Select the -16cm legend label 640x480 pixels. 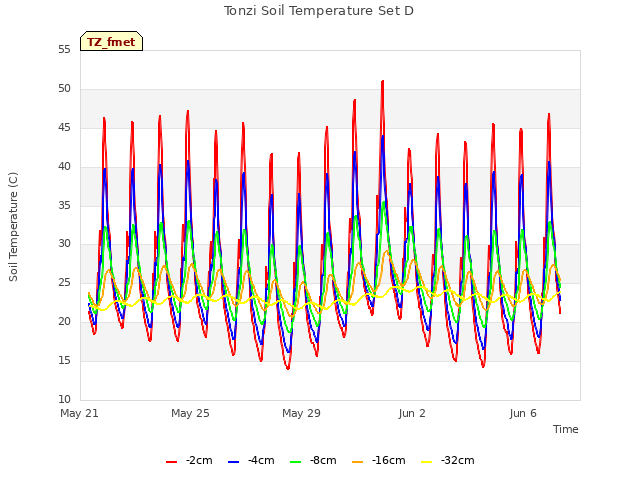pos(389,460)
